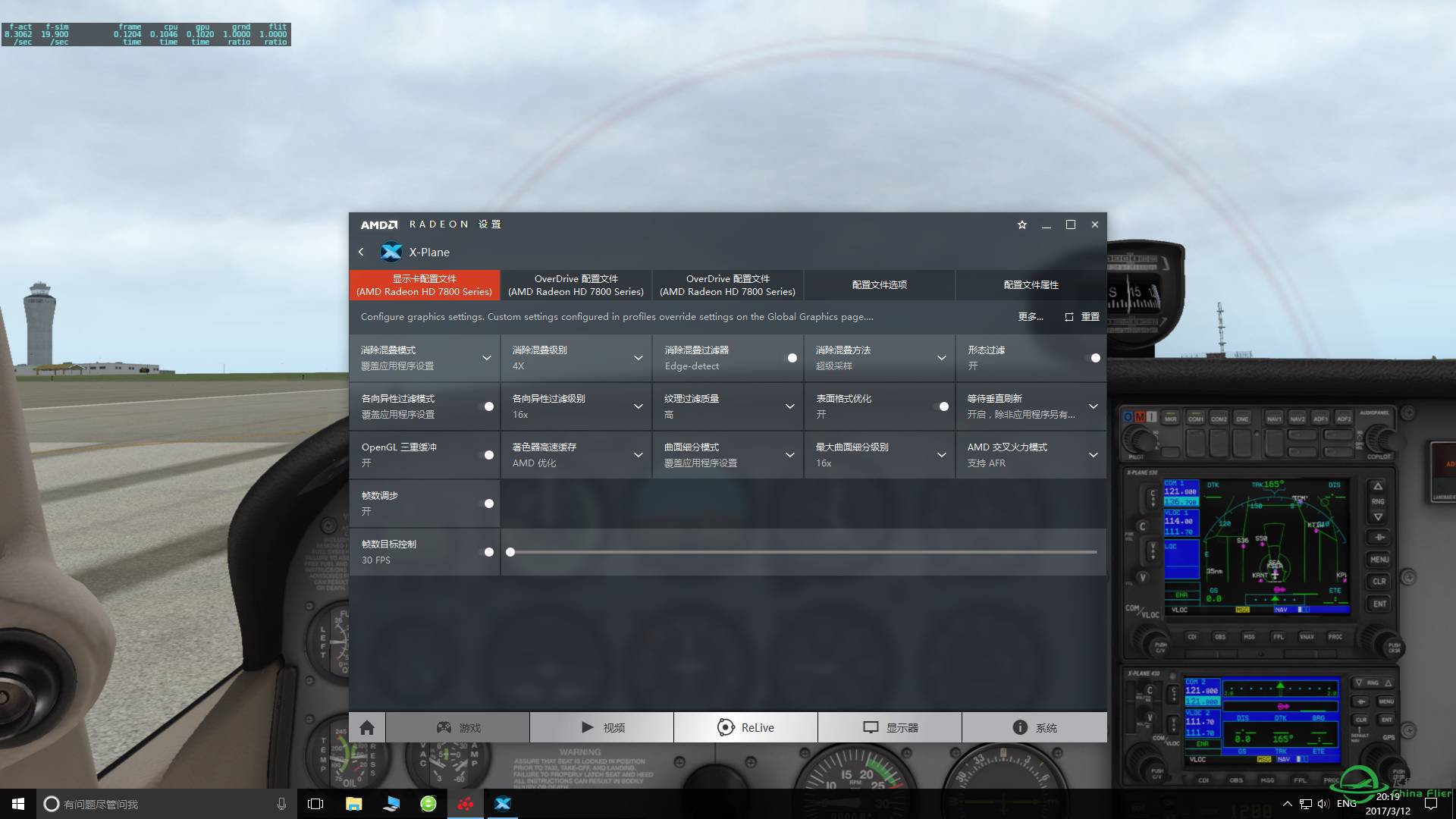1456x819 pixels.
Task: Open the 视频 video tab
Action: point(602,727)
